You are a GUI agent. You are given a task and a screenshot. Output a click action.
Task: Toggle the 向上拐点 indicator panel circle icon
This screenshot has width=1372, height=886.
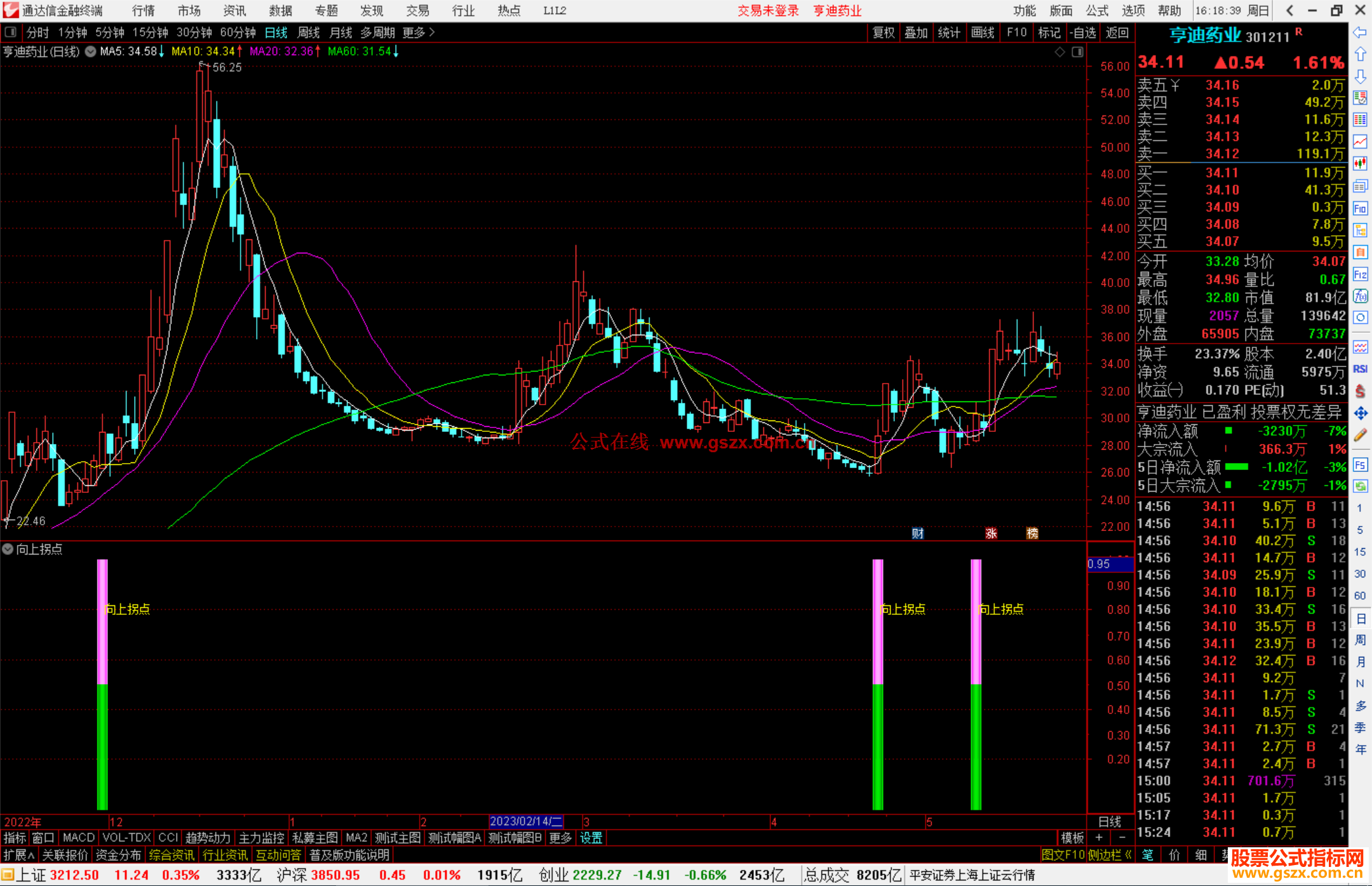click(8, 549)
